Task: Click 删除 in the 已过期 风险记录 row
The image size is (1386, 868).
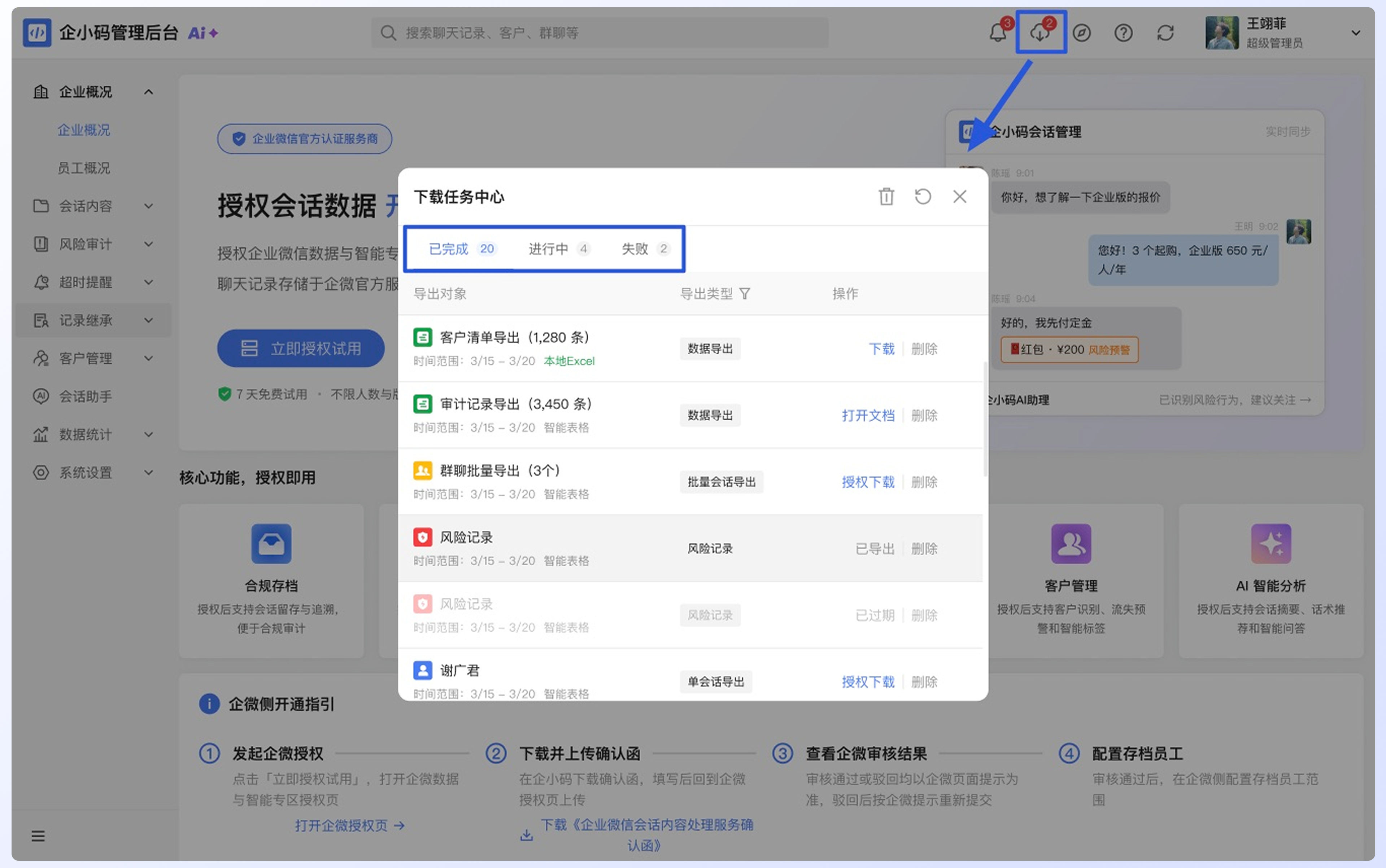Action: 924,615
